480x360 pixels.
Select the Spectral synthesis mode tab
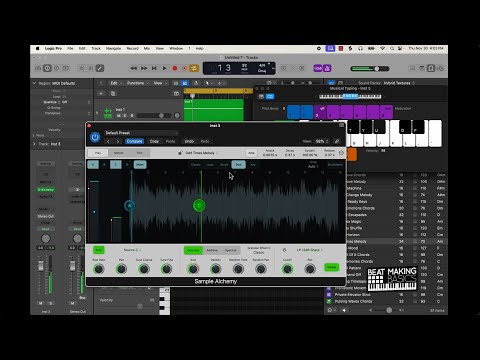point(231,250)
